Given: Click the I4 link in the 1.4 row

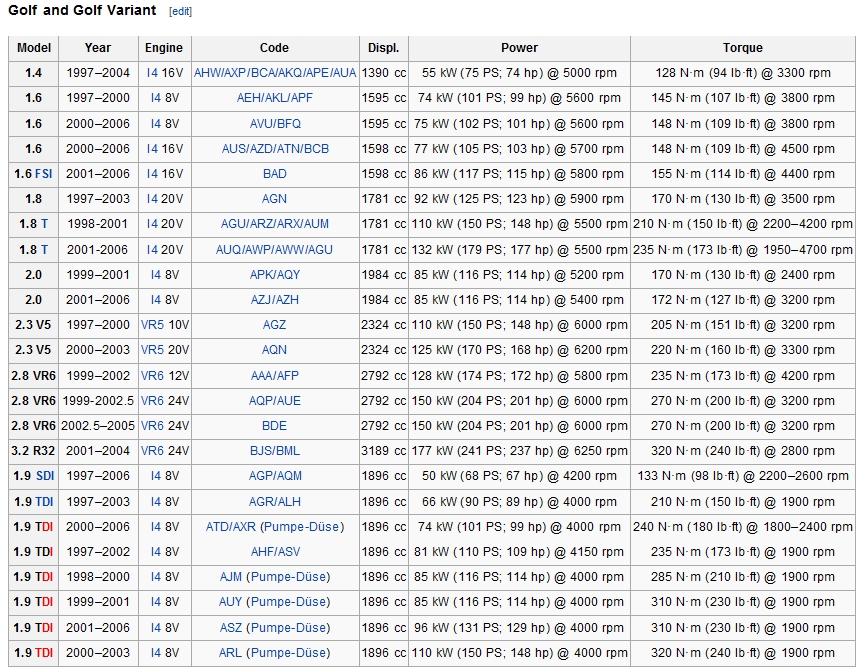Looking at the screenshot, I should [x=152, y=73].
